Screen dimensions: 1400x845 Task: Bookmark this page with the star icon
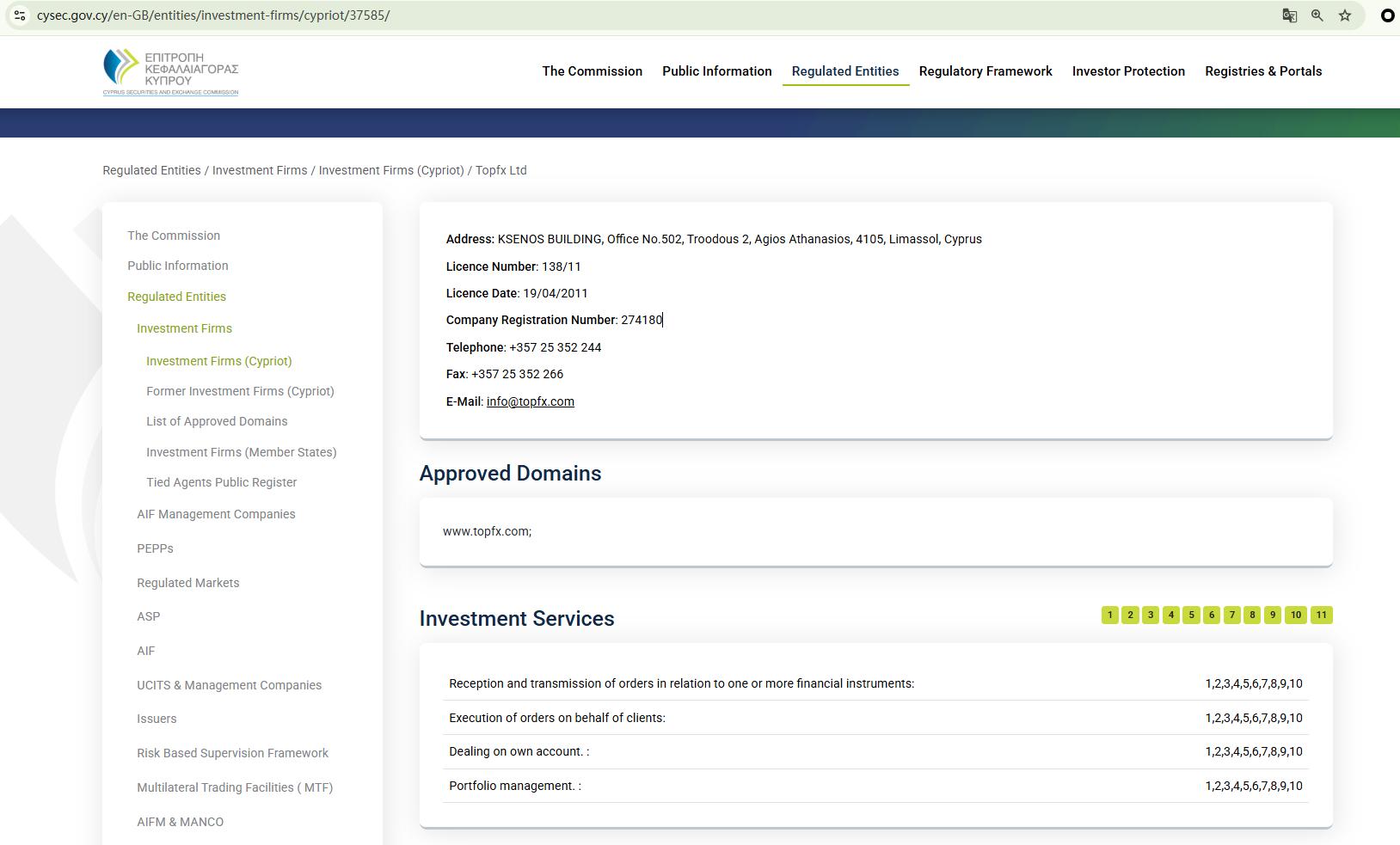(1345, 15)
